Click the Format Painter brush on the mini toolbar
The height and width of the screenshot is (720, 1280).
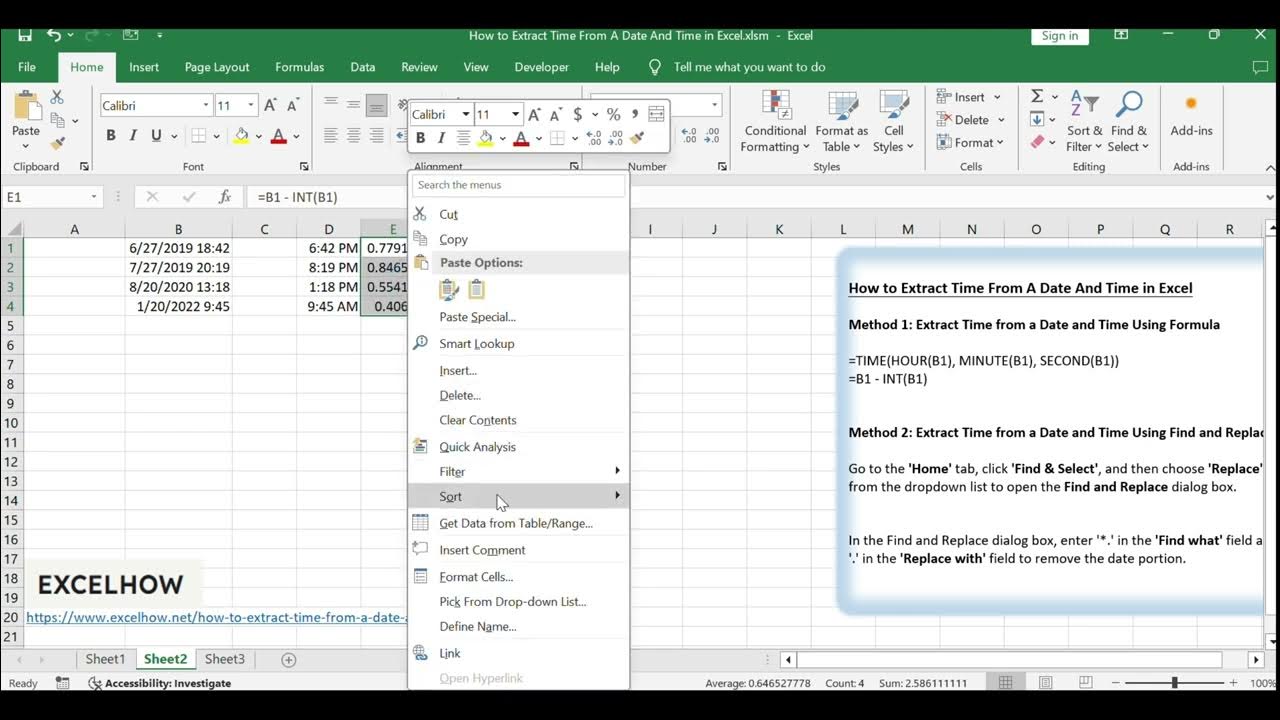(637, 138)
